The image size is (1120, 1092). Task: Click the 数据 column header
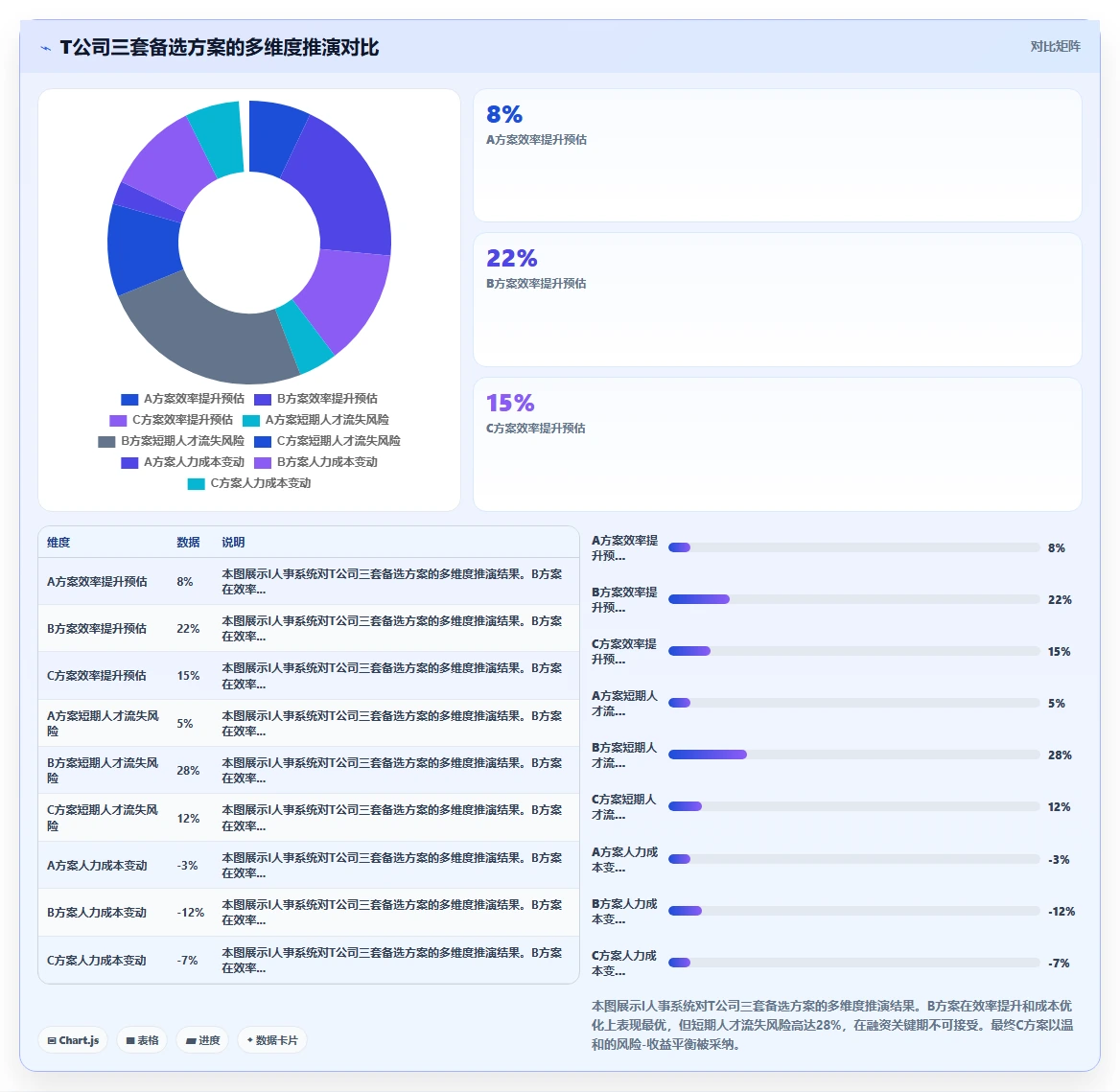click(x=188, y=542)
